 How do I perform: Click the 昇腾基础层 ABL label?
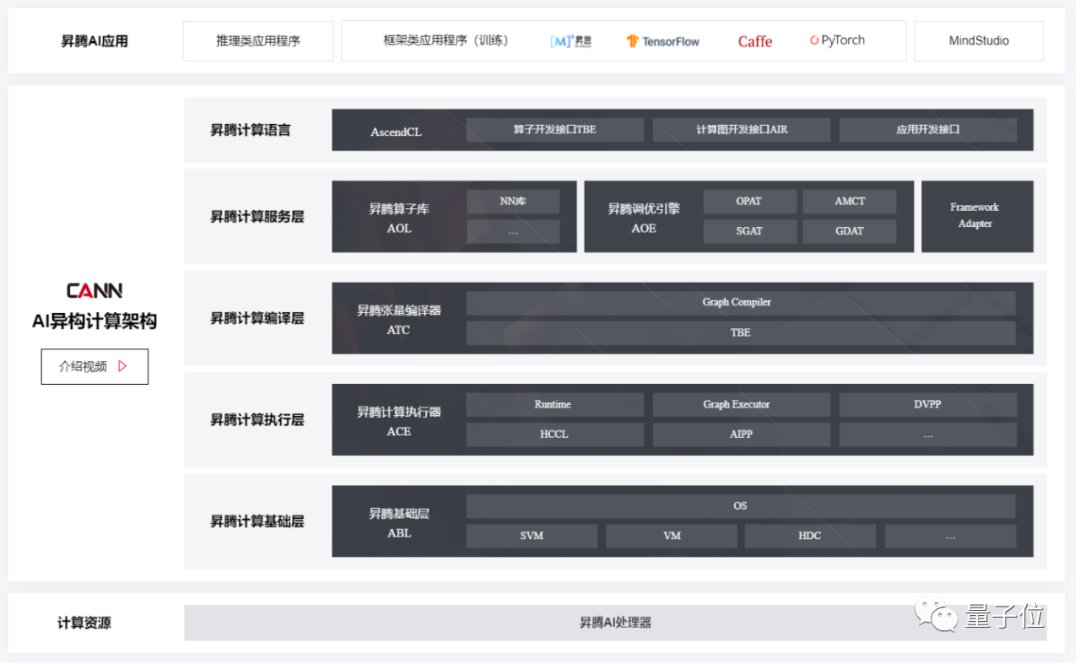(x=399, y=523)
